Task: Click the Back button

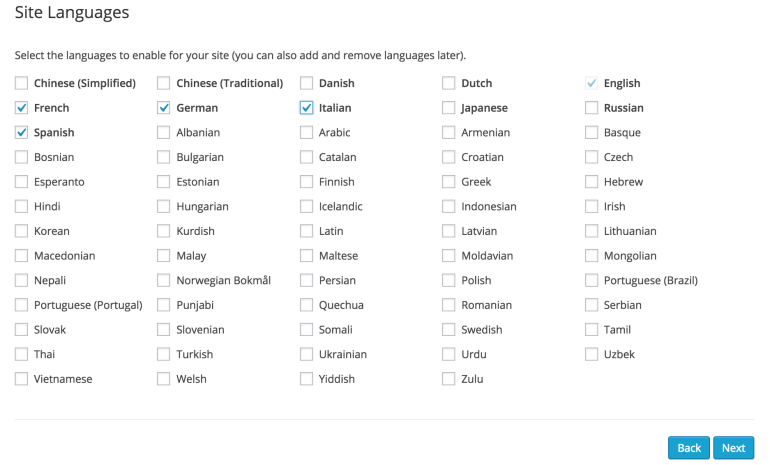Action: click(688, 448)
